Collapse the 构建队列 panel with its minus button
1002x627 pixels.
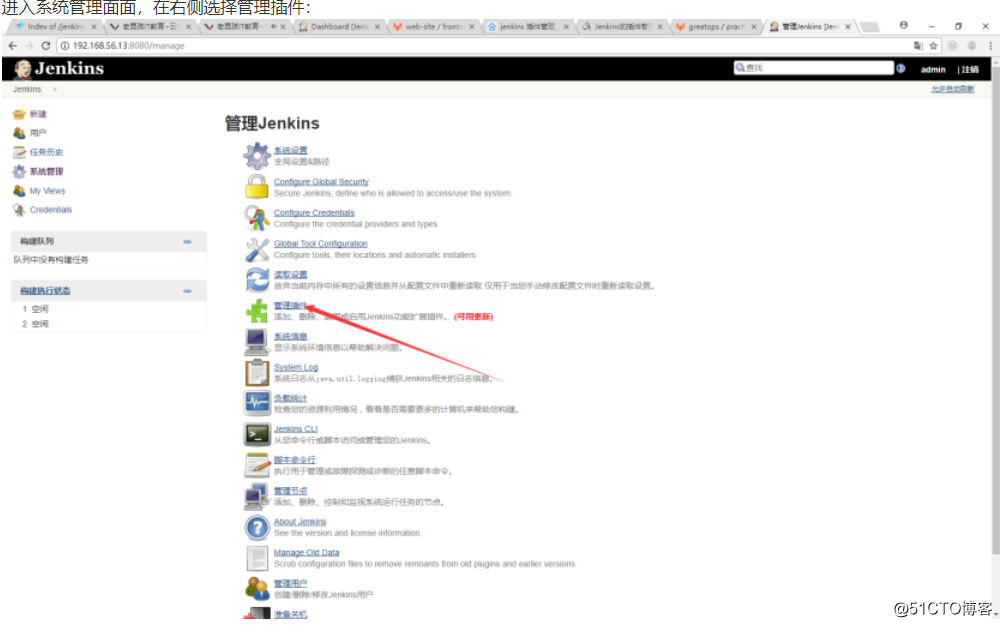pyautogui.click(x=187, y=242)
